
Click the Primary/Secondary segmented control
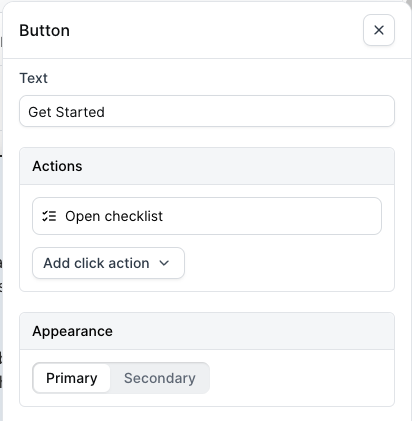tap(121, 378)
